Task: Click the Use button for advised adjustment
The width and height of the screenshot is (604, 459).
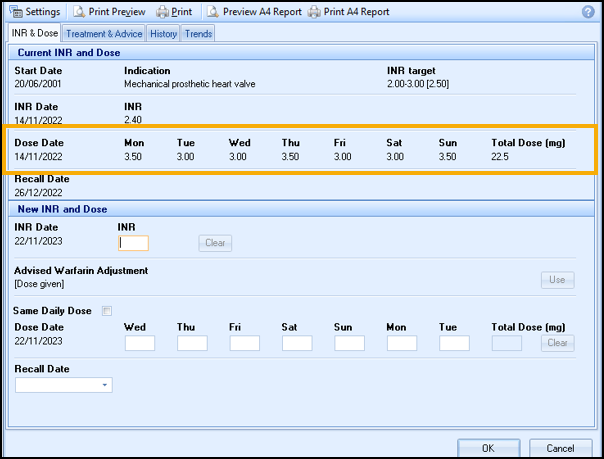Action: click(x=557, y=280)
